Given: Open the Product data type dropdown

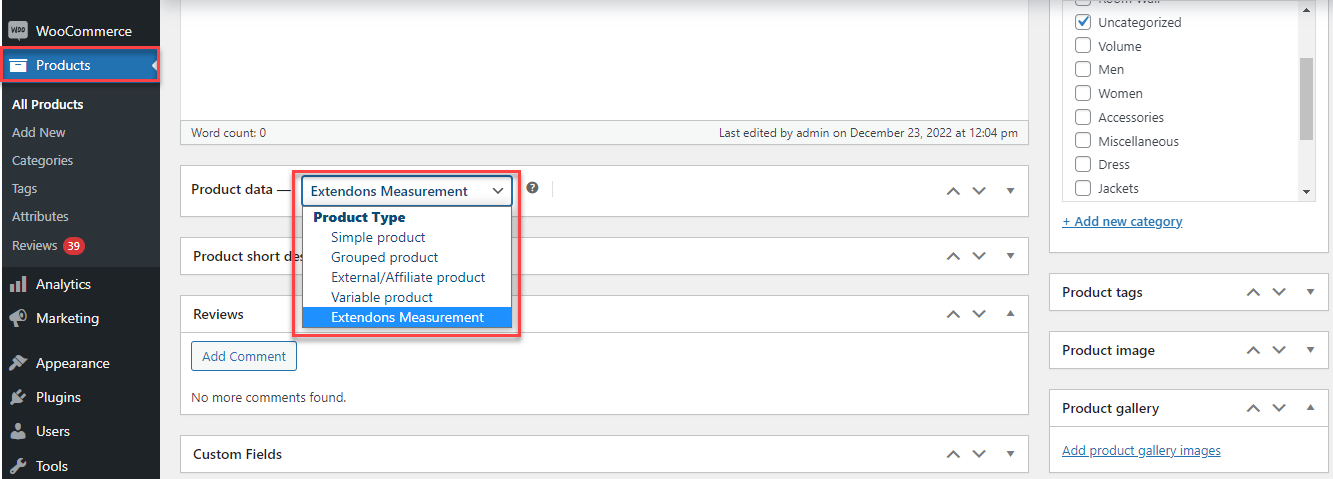Looking at the screenshot, I should [x=407, y=191].
